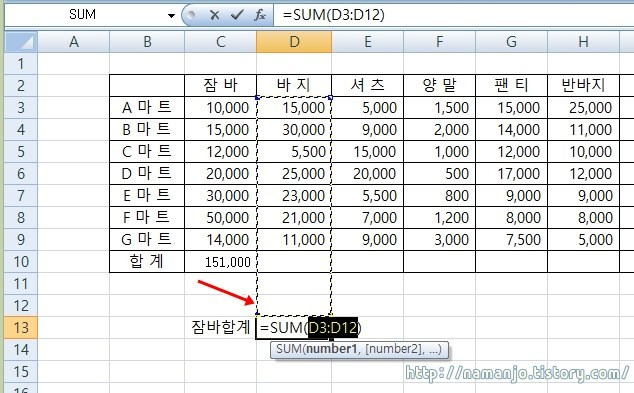This screenshot has width=634, height=393.
Task: Select the column E header
Action: [x=368, y=42]
